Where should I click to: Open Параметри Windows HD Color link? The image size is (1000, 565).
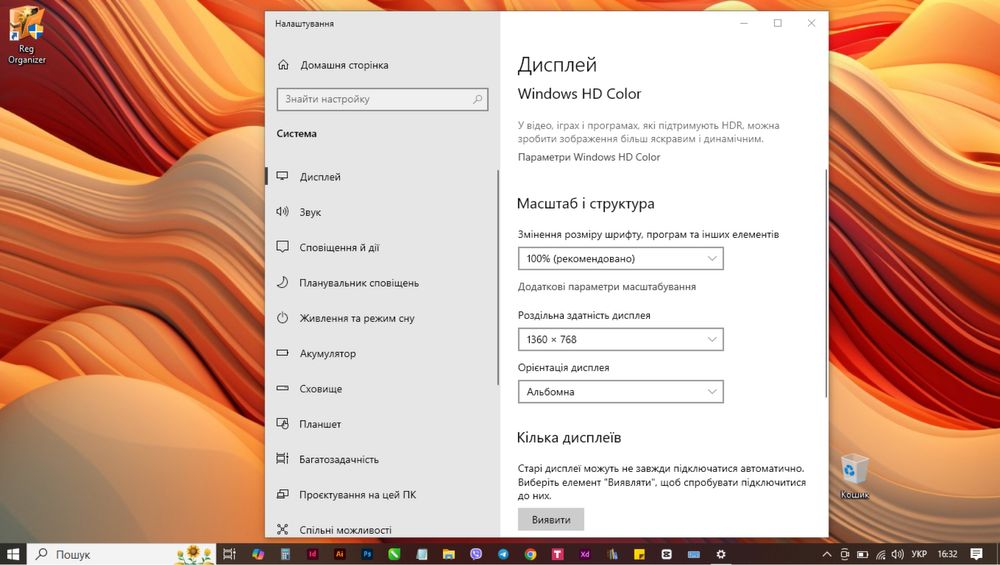pyautogui.click(x=589, y=157)
